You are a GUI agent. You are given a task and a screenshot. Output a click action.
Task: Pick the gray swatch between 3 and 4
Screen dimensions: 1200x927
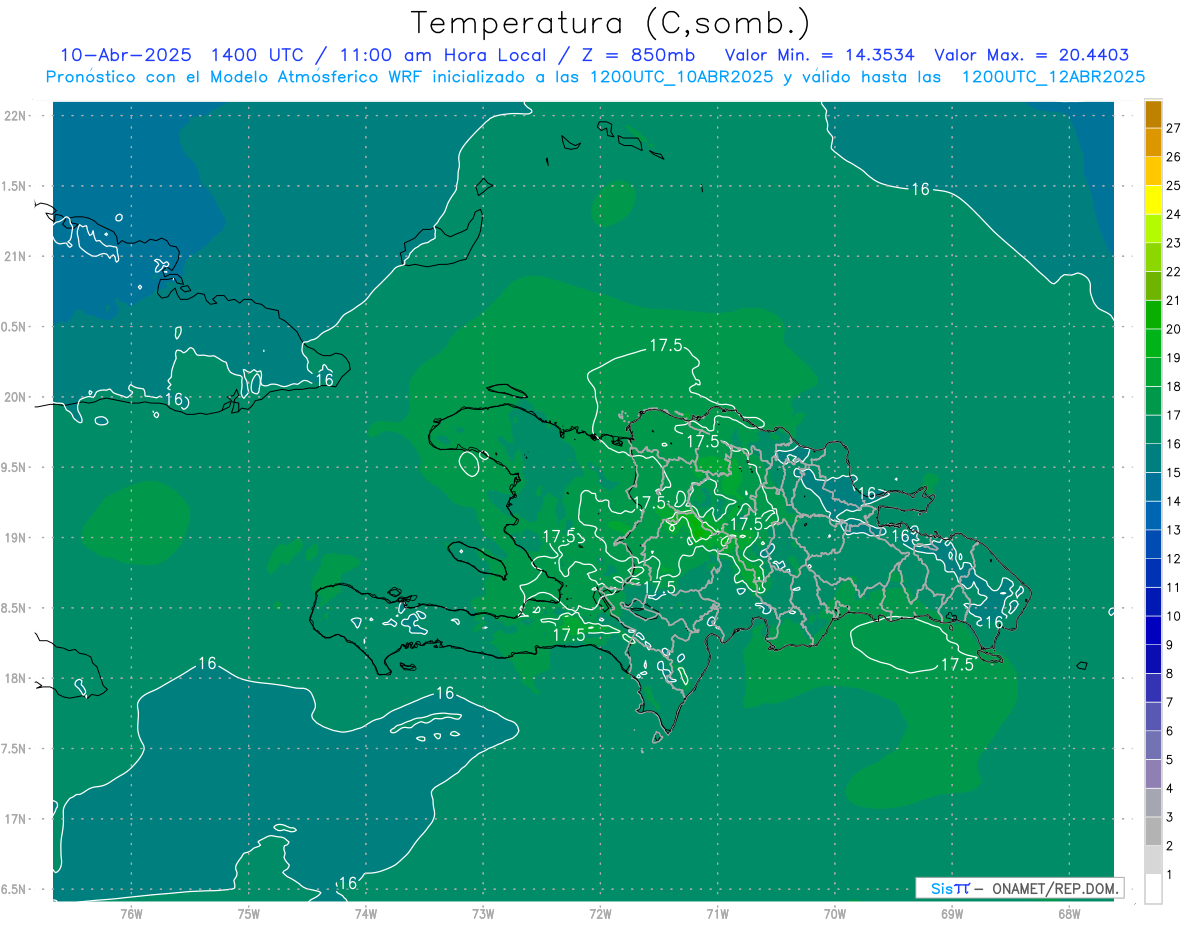coord(1153,803)
